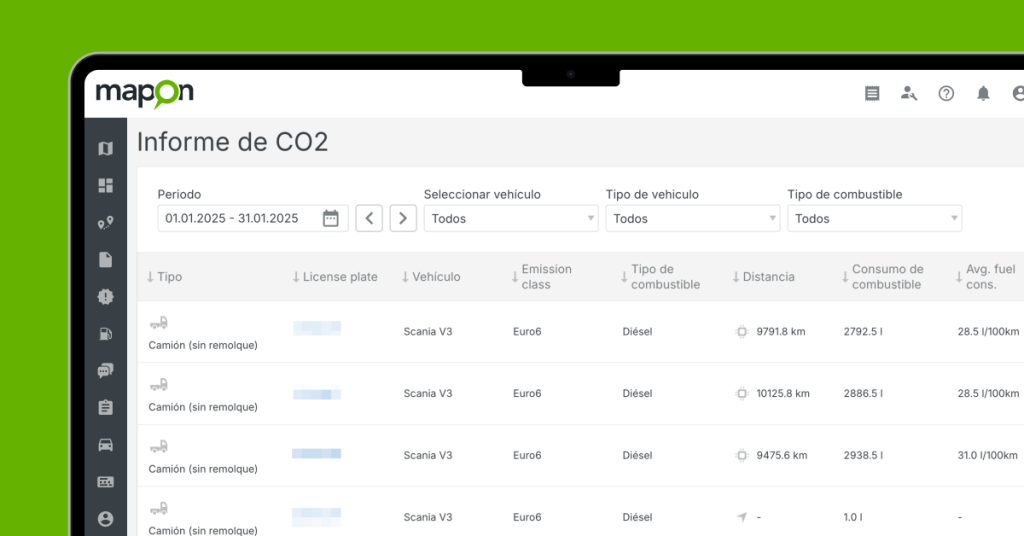Click the fuel consumption 2792.5 l
The image size is (1024, 536).
(863, 332)
